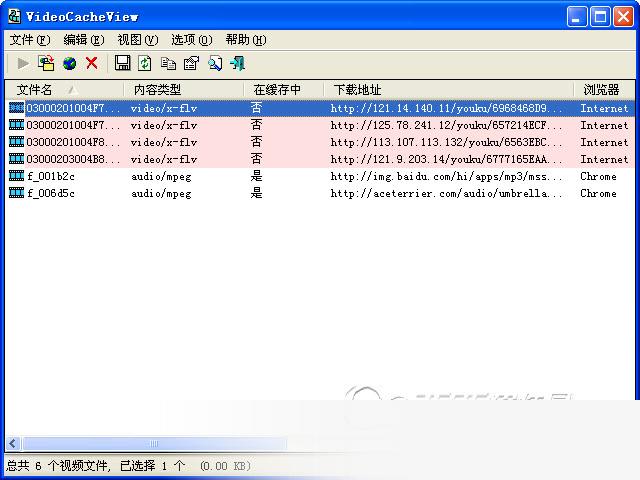Sort by the 文件名 column header
Viewport: 640px width, 480px height.
pos(64,89)
